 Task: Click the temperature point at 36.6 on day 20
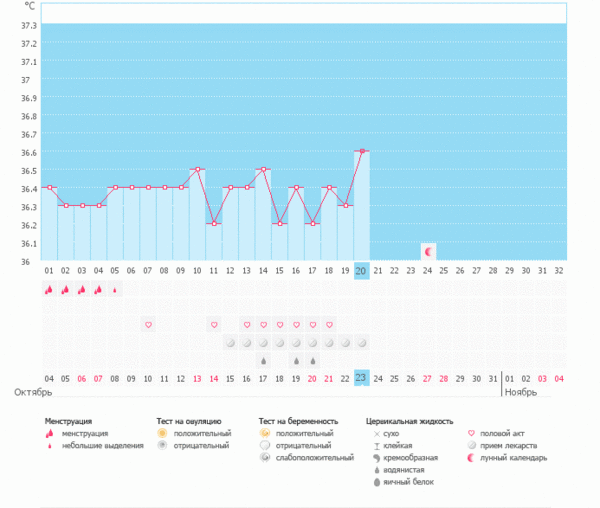point(361,151)
